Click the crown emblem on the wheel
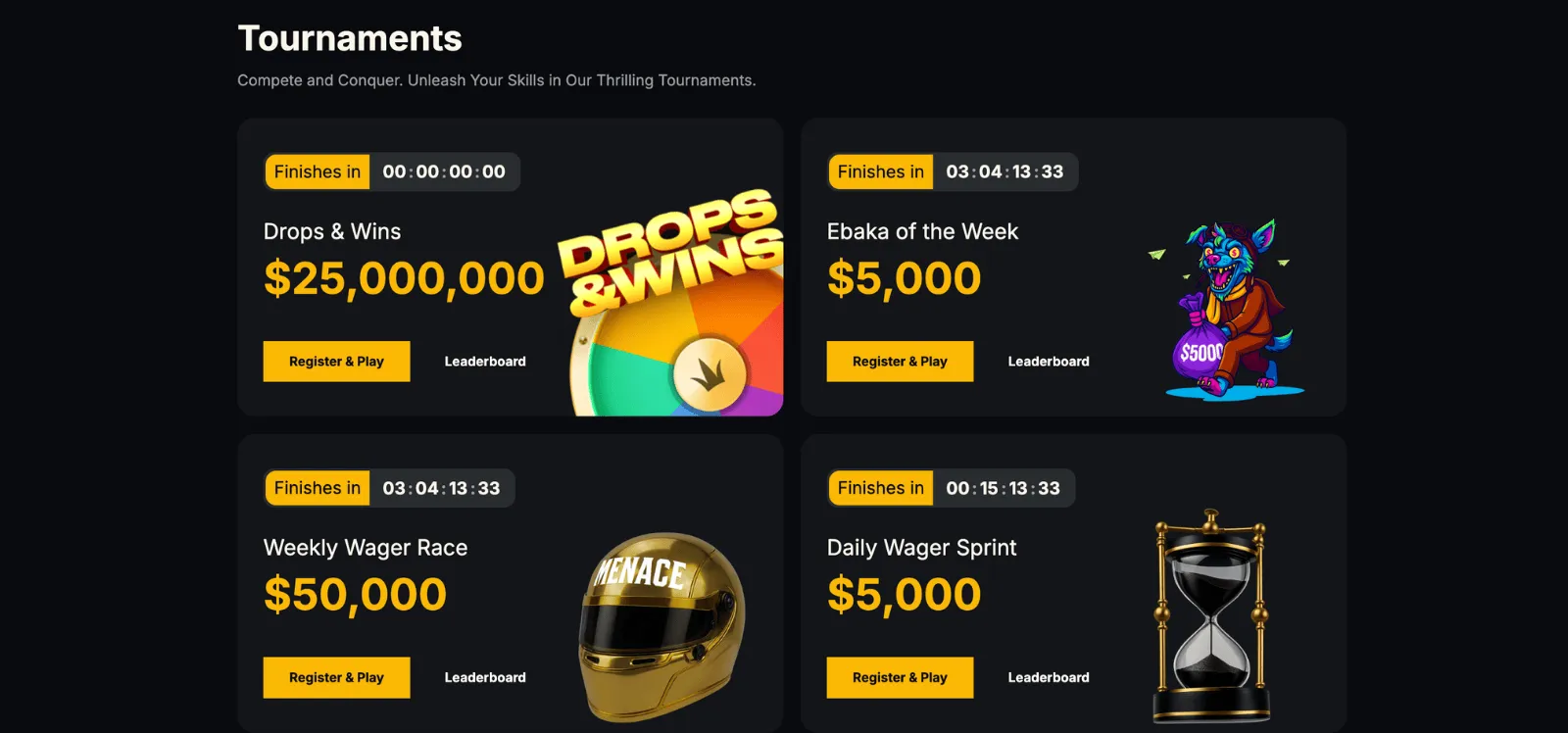Screen dimensions: 1568x733 point(709,372)
